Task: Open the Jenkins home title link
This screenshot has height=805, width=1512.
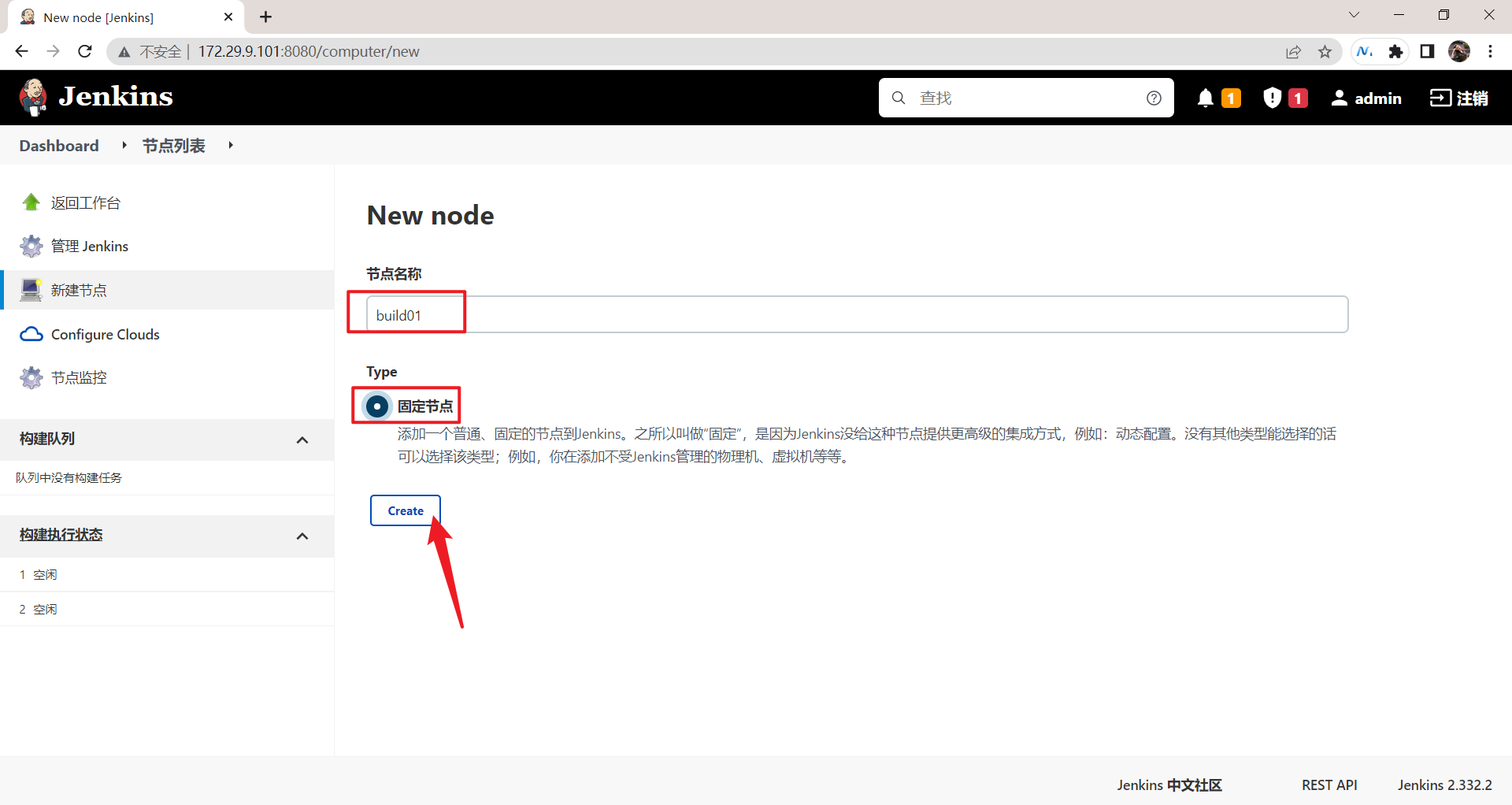Action: [x=116, y=96]
